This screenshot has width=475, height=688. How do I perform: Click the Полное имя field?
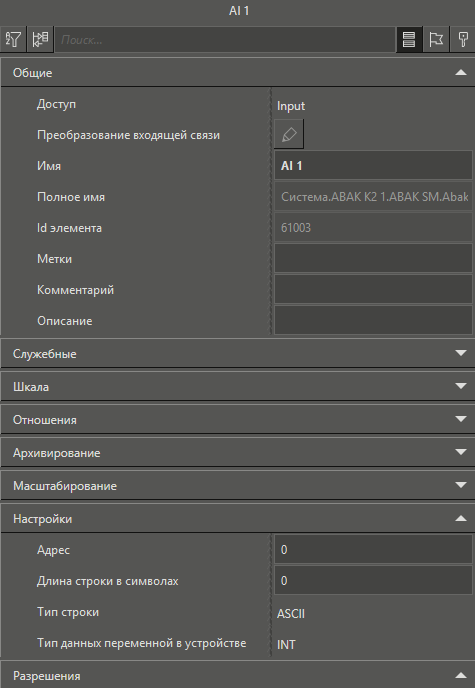click(x=373, y=197)
